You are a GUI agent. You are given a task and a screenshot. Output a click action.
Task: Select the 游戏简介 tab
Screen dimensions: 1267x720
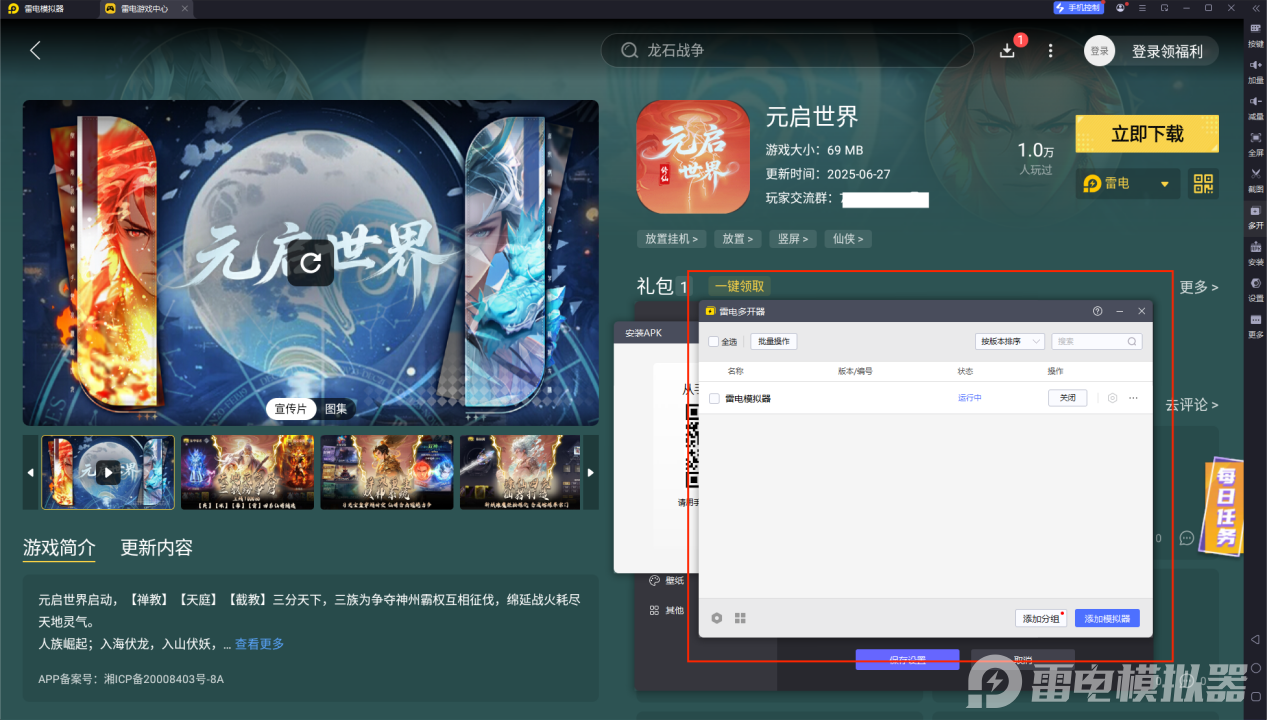tap(59, 548)
